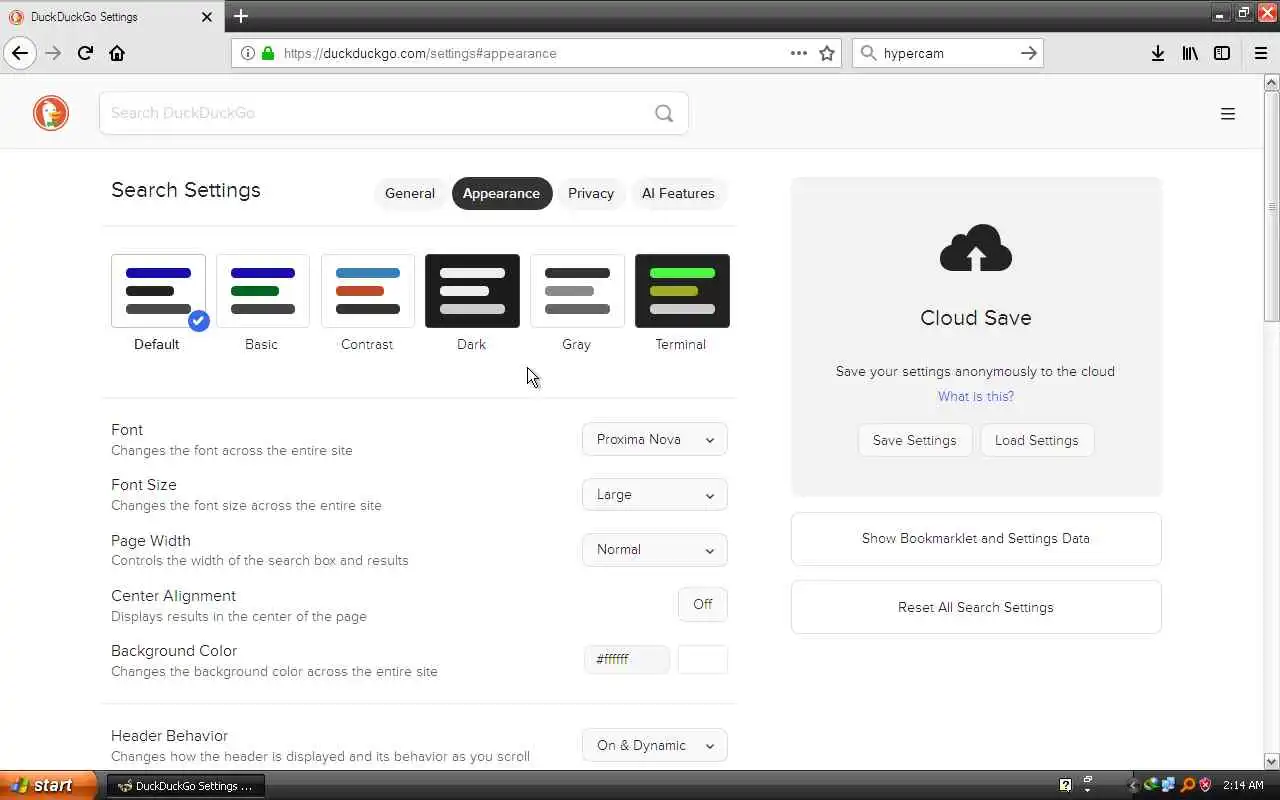Click the orange magnifier tray icon
Image resolution: width=1280 pixels, height=800 pixels.
pos(1188,785)
